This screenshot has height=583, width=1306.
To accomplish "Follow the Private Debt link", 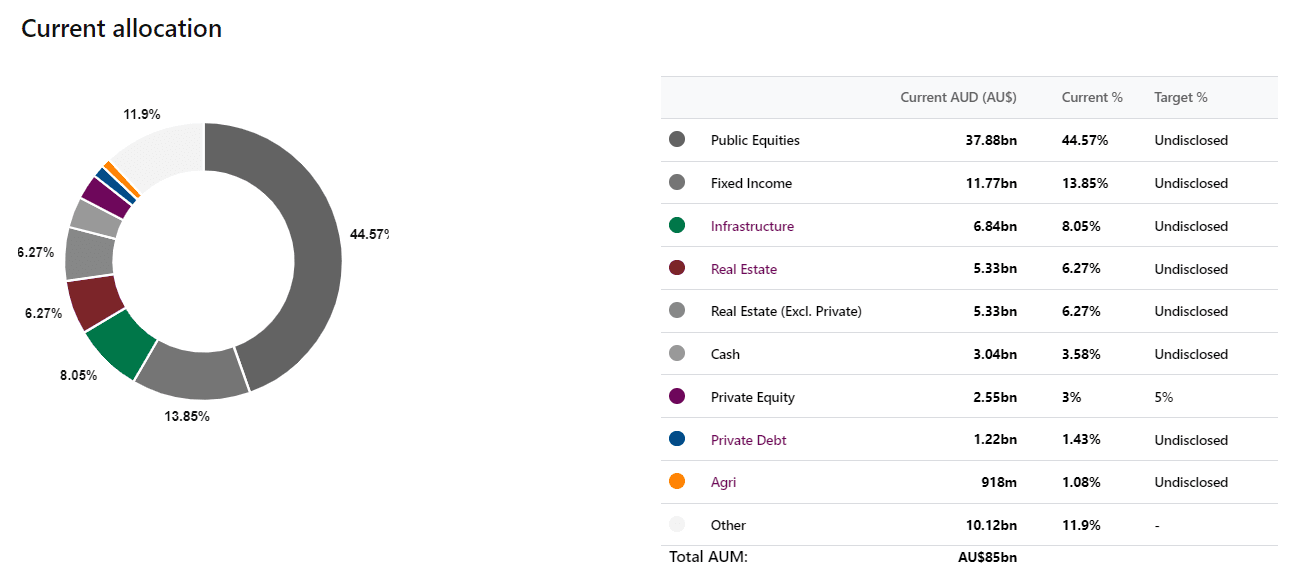I will (x=749, y=440).
